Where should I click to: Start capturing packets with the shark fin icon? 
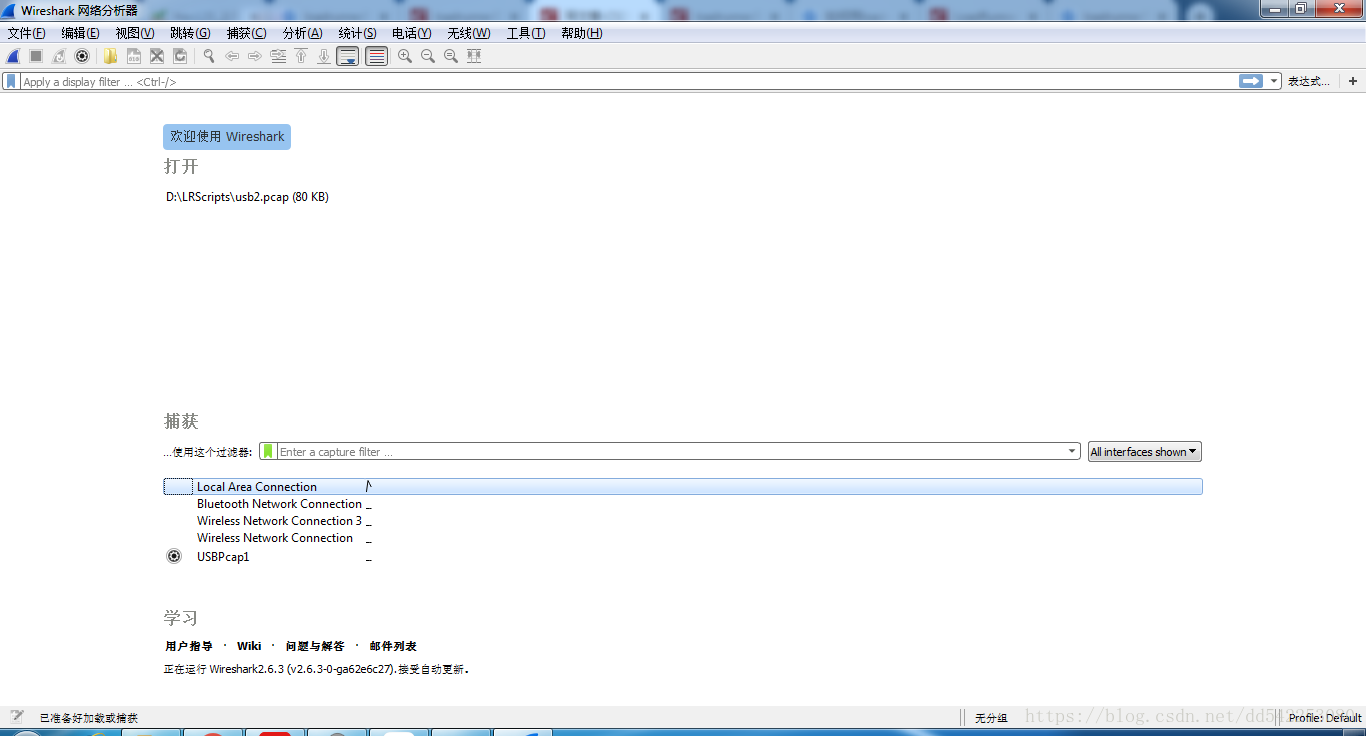tap(13, 56)
